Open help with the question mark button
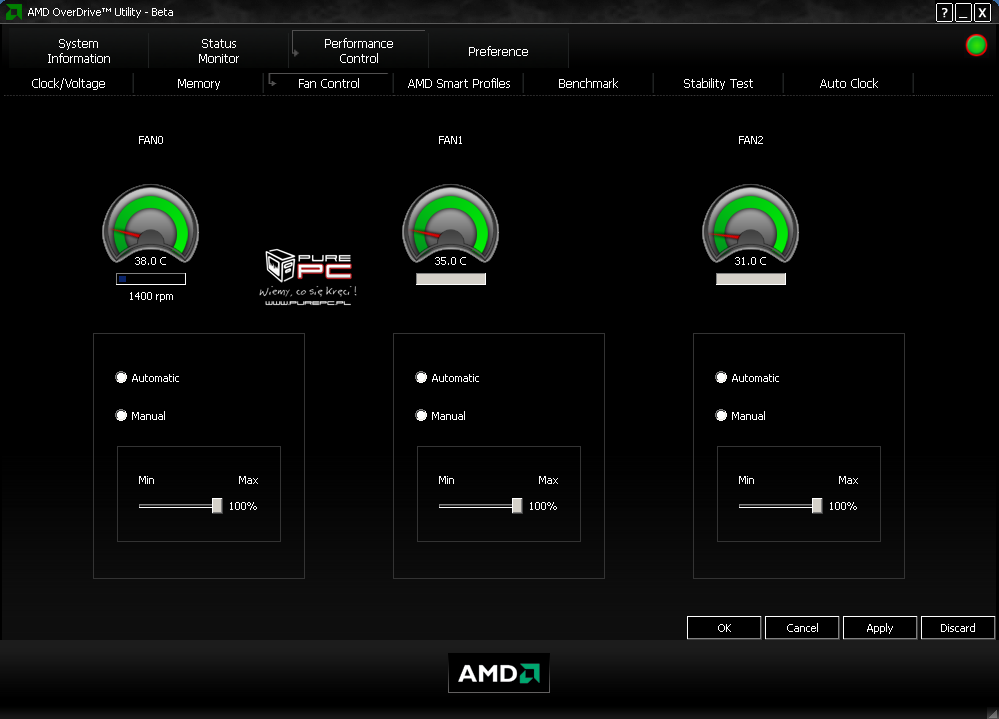 point(944,12)
